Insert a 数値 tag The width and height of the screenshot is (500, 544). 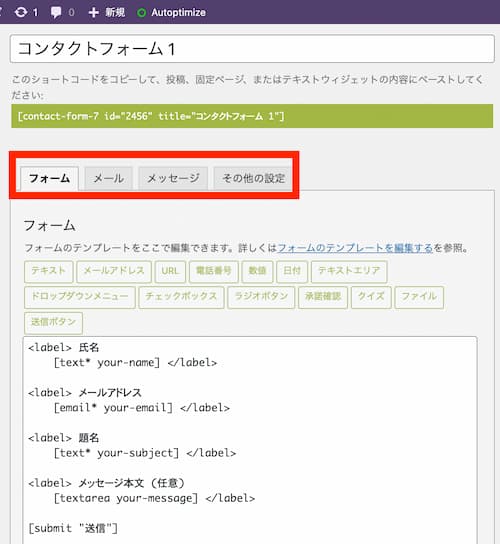[x=257, y=271]
